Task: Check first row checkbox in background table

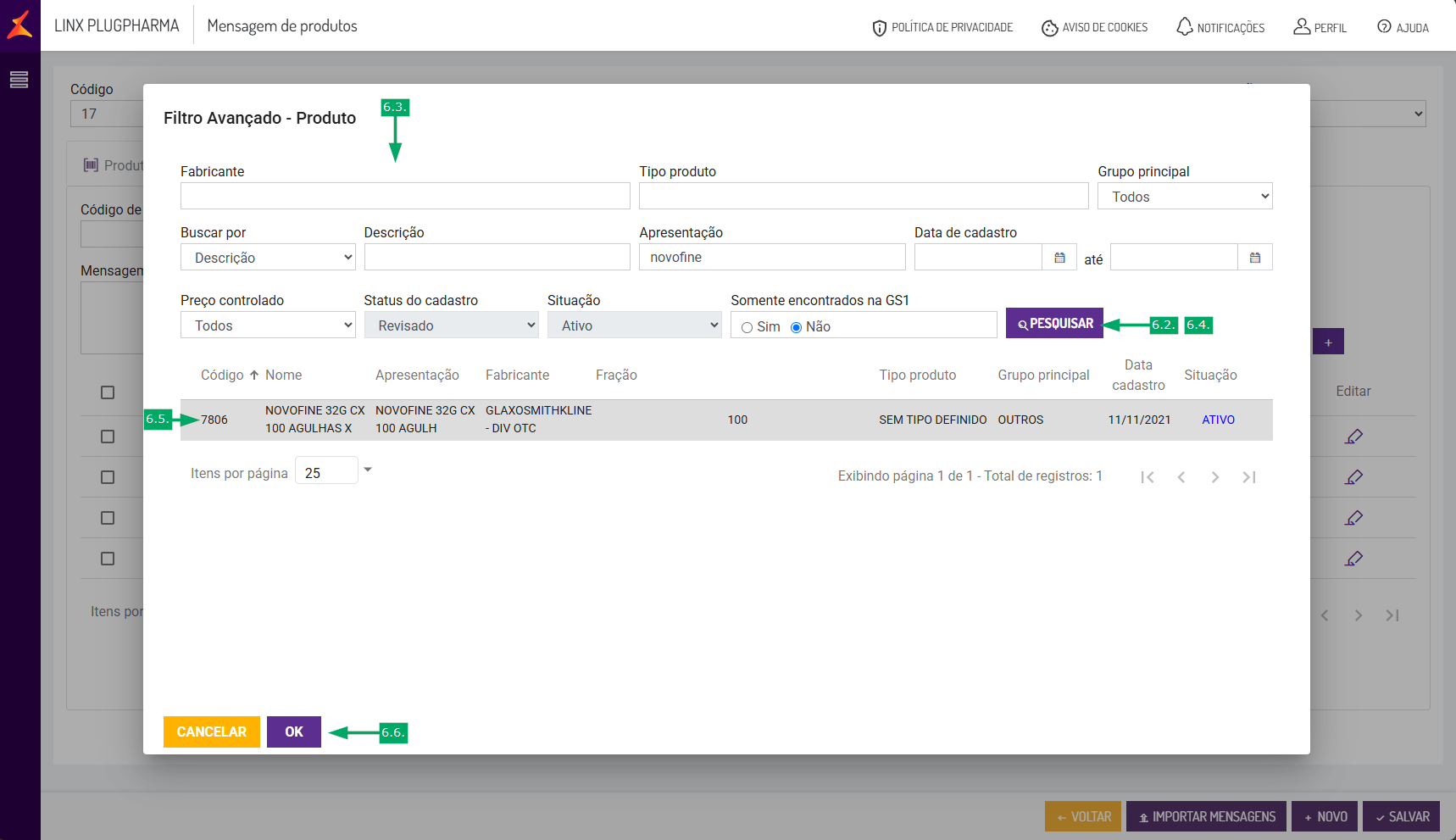Action: [108, 437]
